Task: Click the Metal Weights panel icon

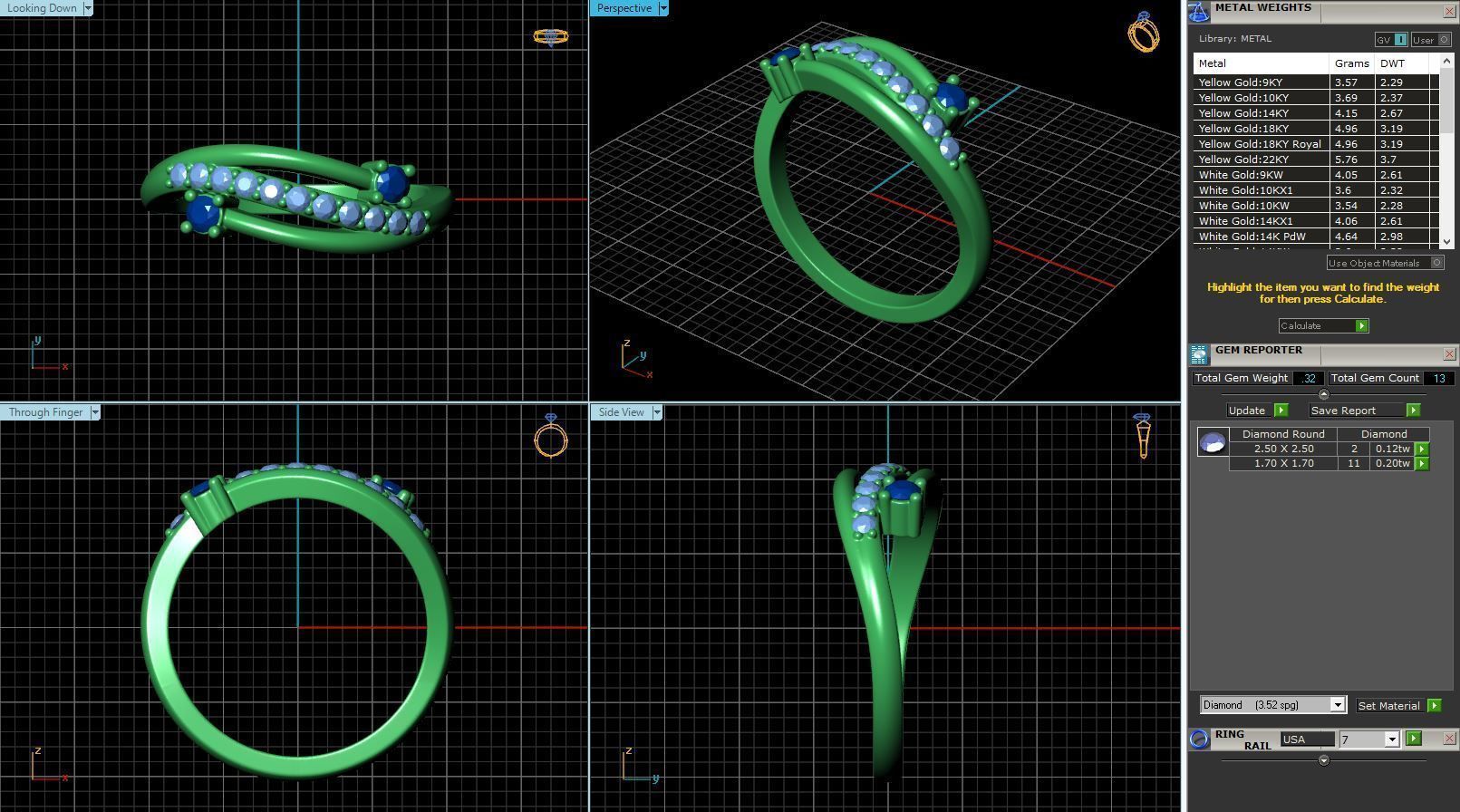Action: coord(1199,12)
